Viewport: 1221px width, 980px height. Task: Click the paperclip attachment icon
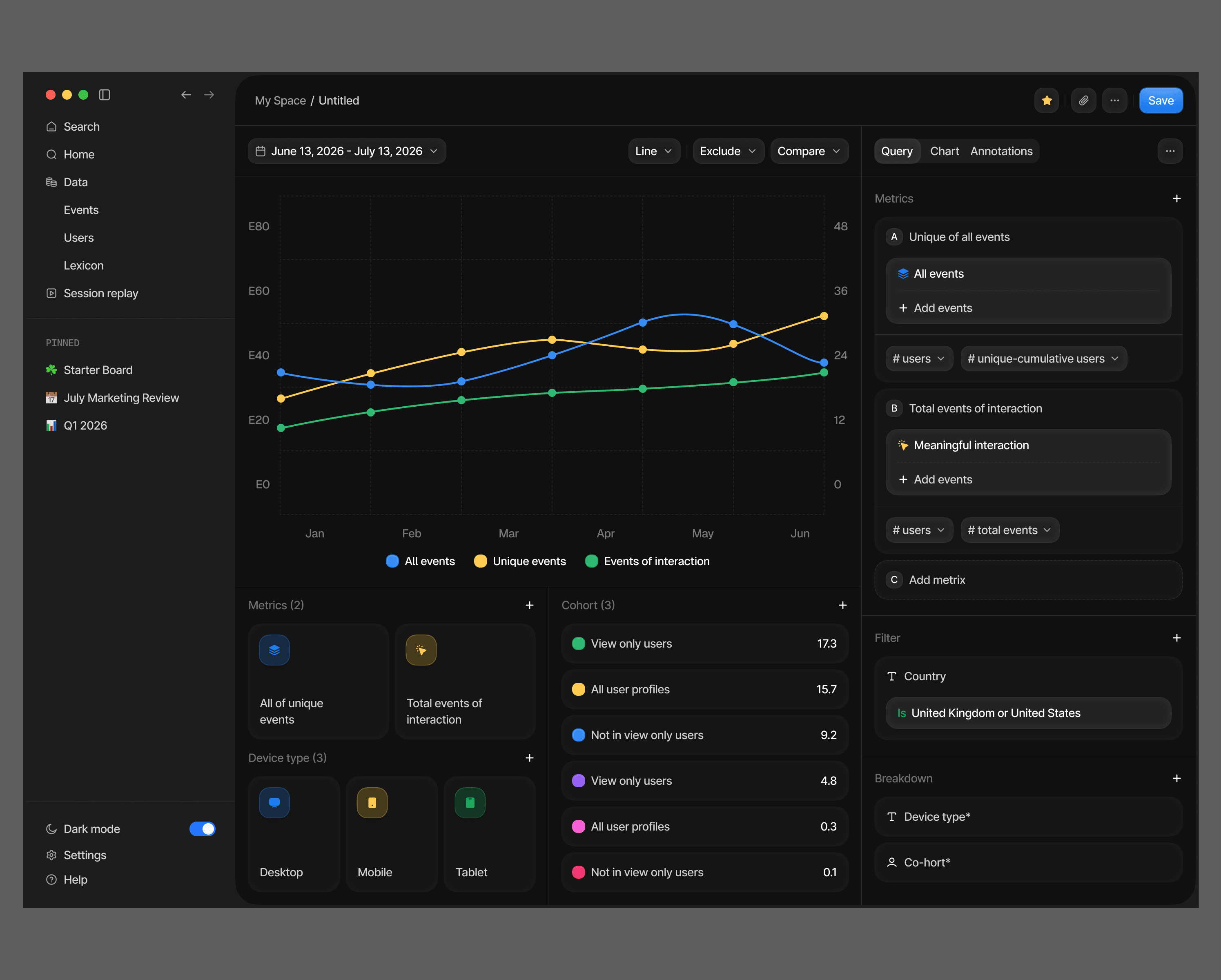click(1083, 101)
